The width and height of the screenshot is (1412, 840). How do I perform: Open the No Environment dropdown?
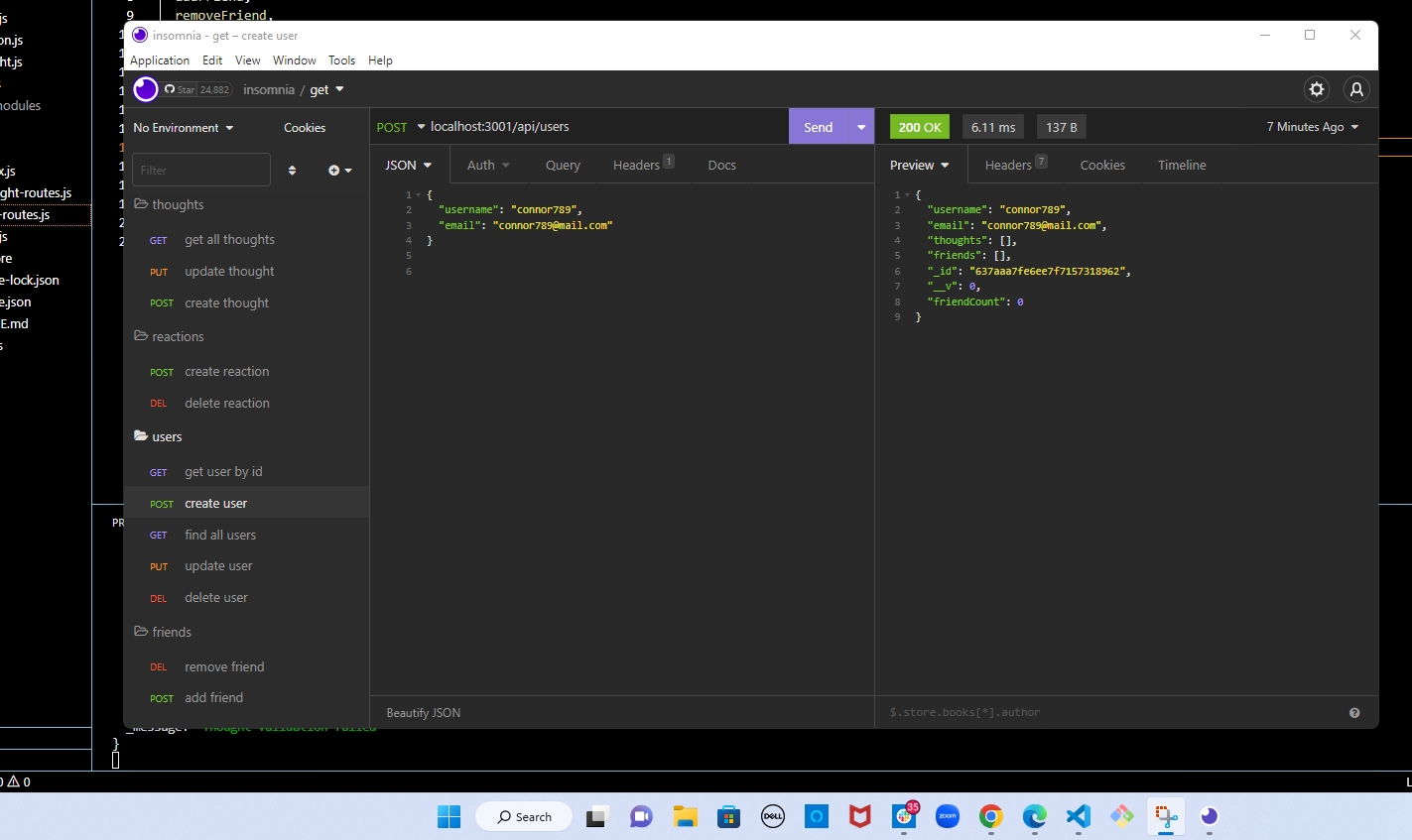coord(184,127)
